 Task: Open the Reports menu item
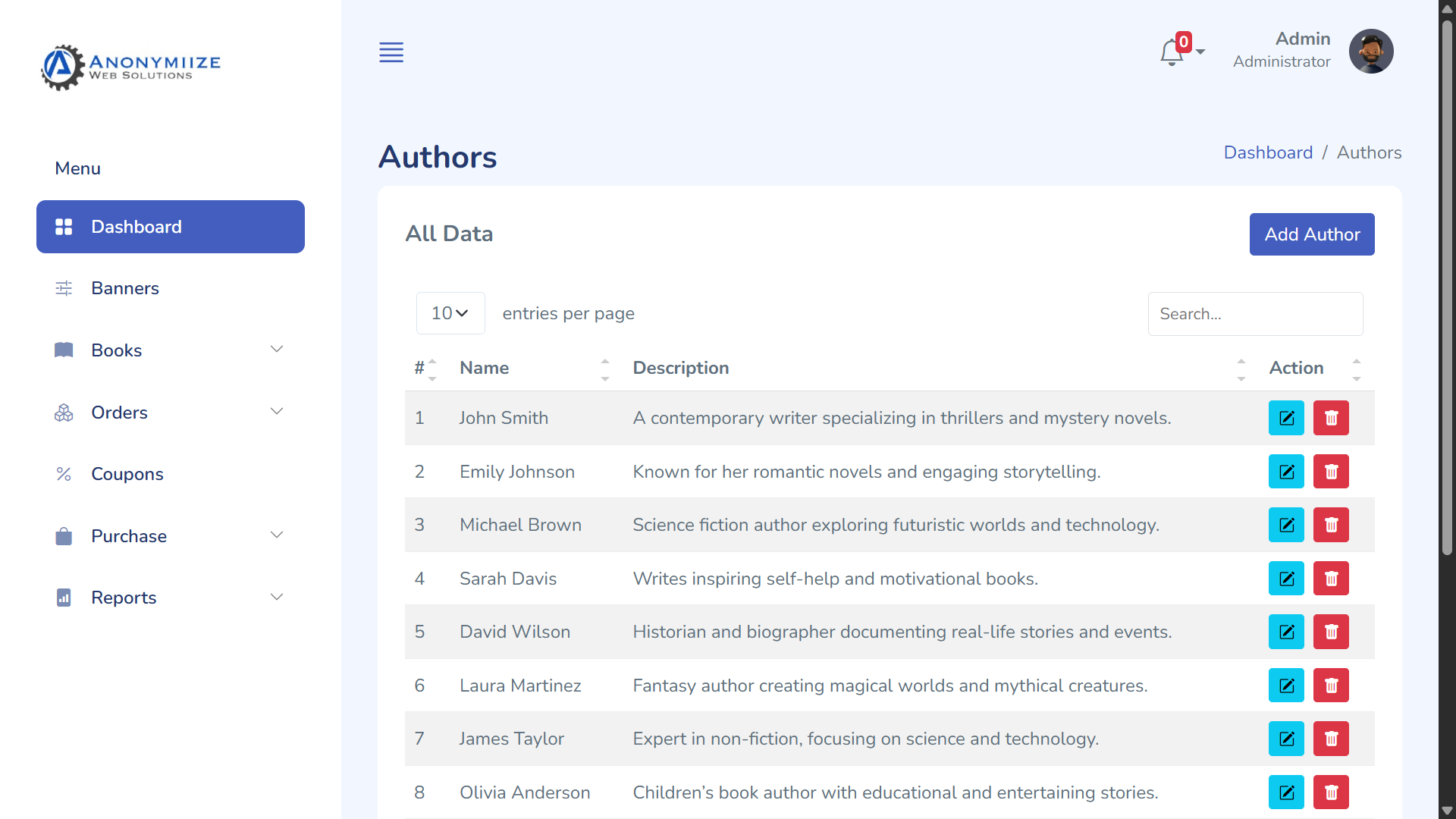coord(171,598)
